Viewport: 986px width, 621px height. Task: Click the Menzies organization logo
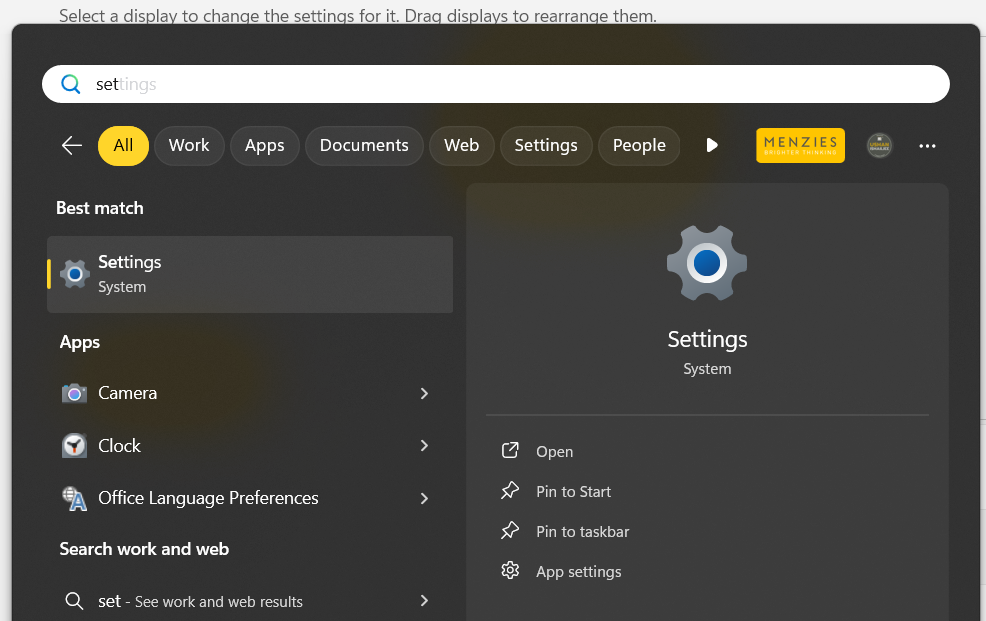pyautogui.click(x=800, y=146)
